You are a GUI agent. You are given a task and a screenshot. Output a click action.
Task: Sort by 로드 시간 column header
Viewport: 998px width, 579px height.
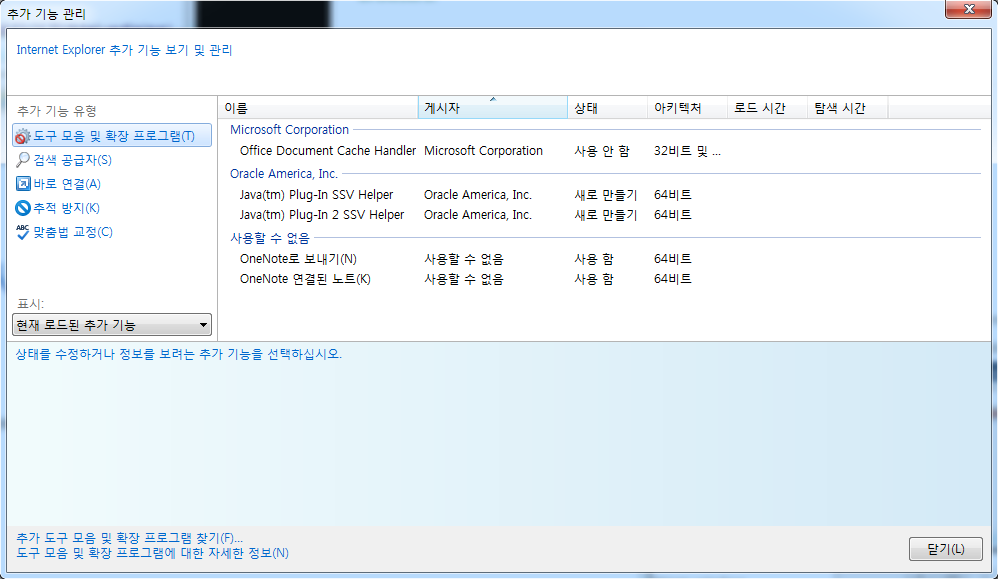click(x=768, y=108)
